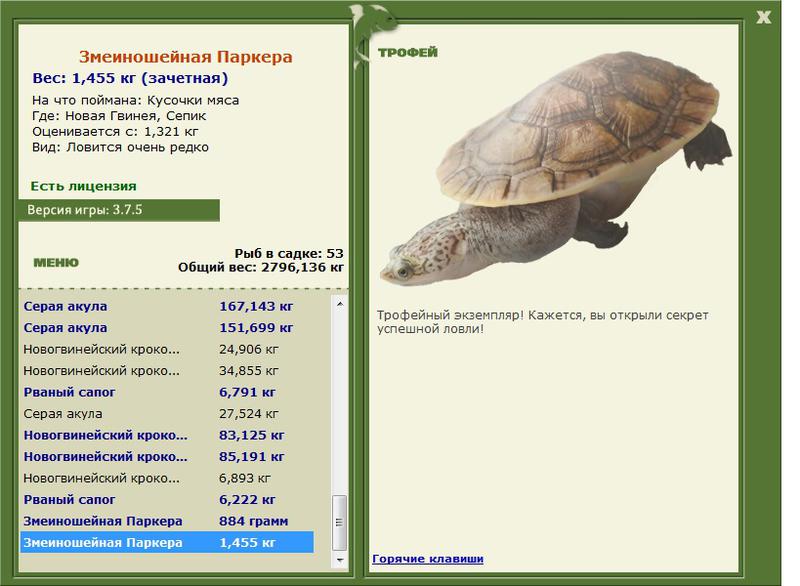Select Змеиношейная Паркера 884 грамм entry

(x=167, y=521)
